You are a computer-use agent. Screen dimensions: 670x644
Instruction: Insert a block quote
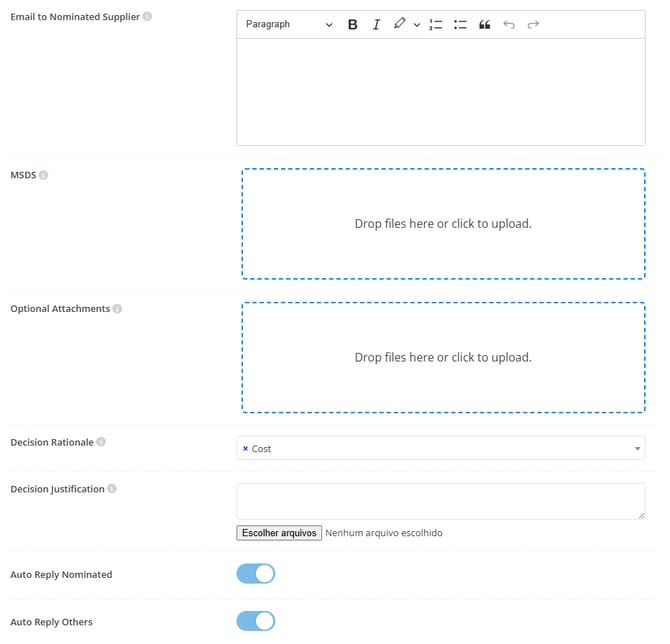[x=485, y=24]
